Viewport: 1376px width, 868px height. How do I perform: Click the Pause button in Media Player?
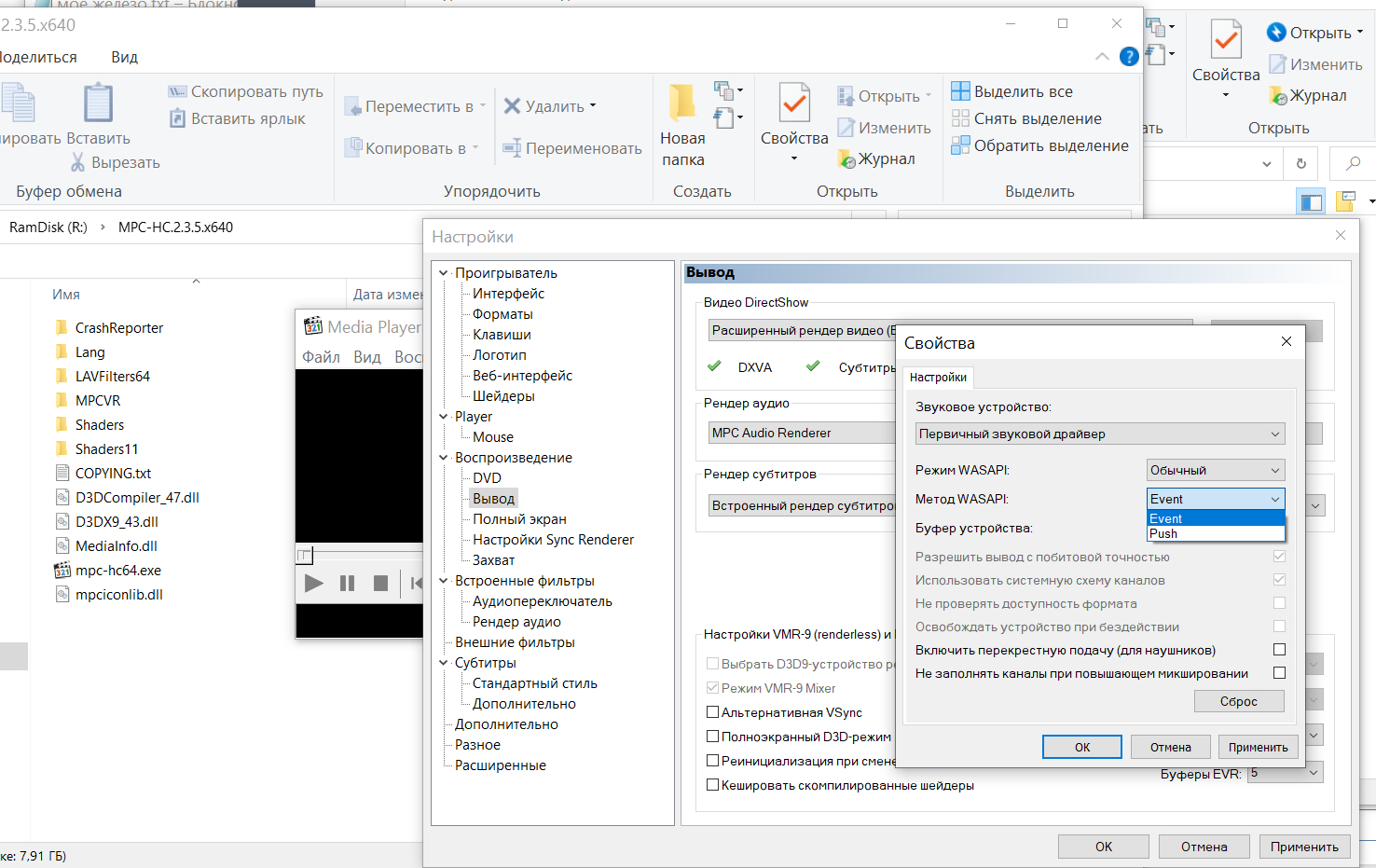pyautogui.click(x=348, y=584)
